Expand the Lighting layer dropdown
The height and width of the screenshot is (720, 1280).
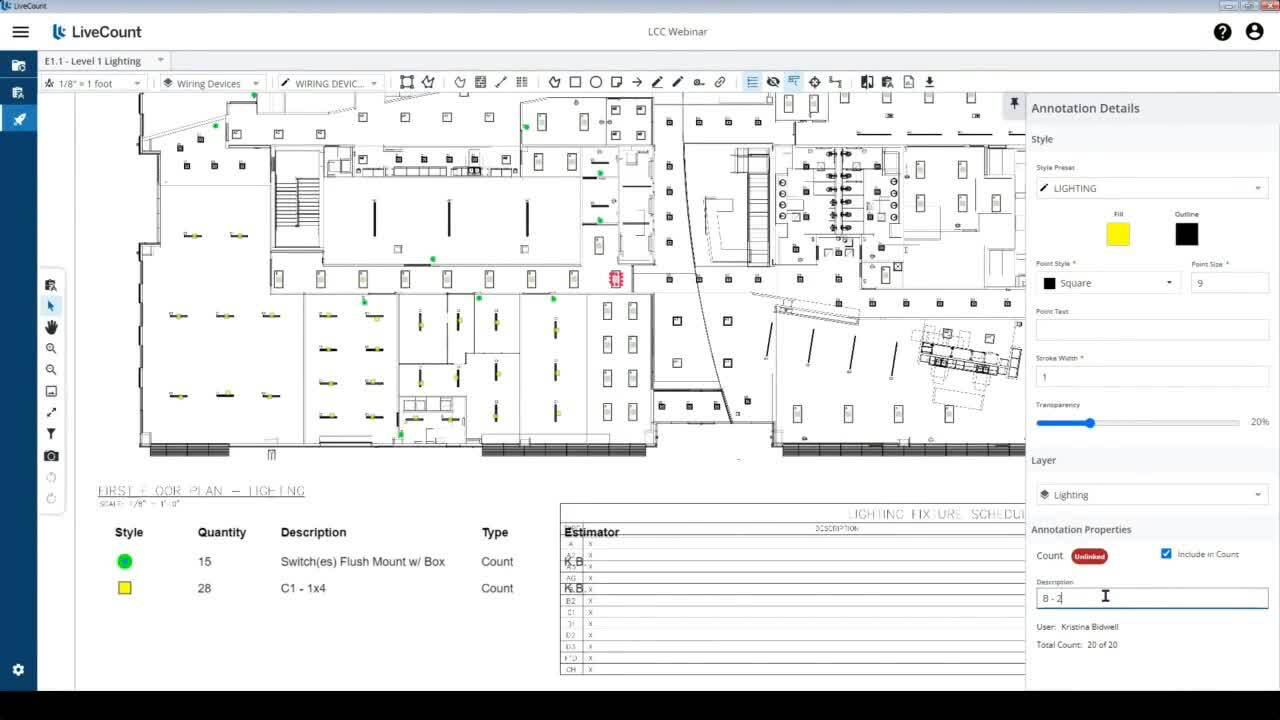(x=1152, y=494)
